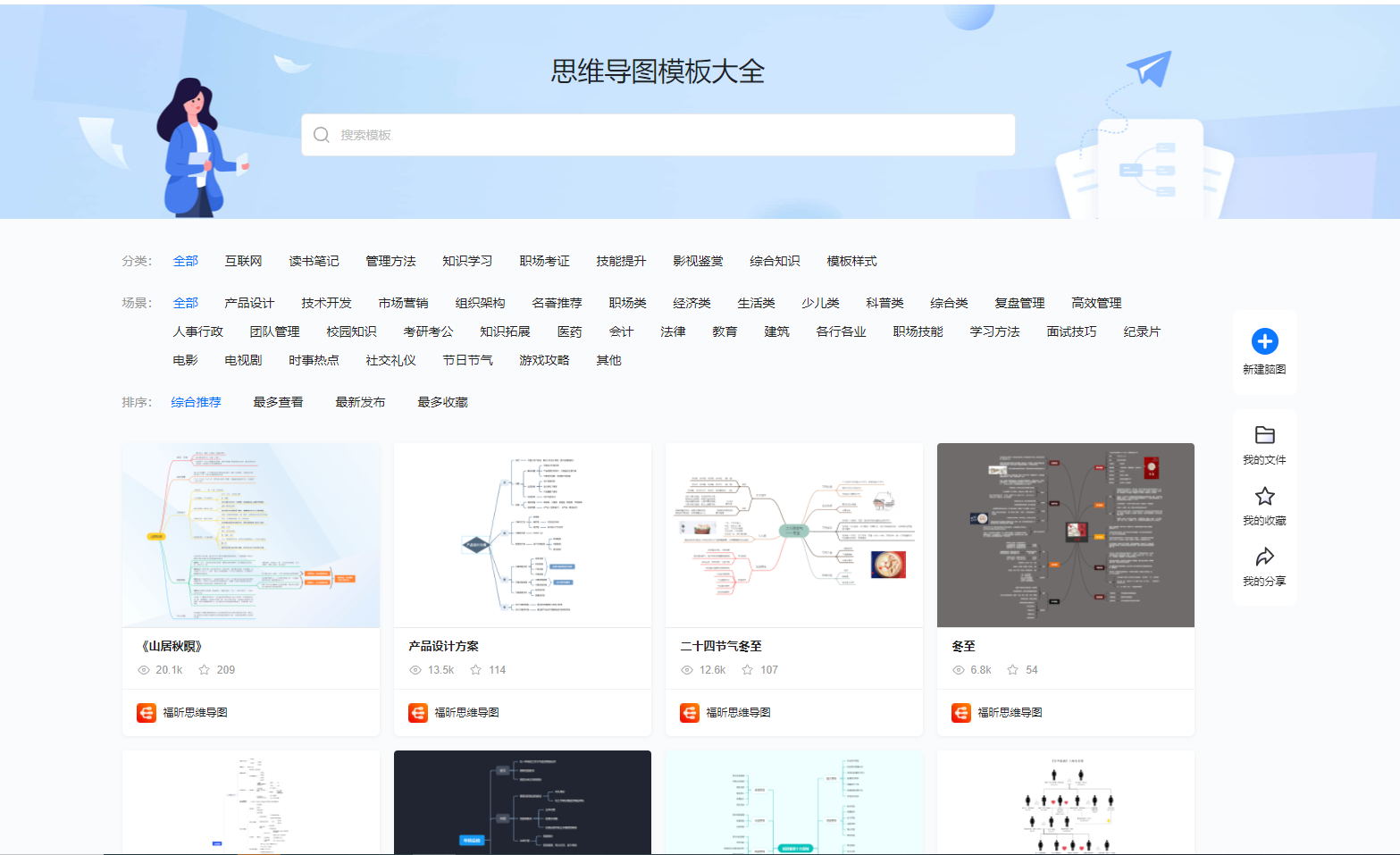Filter scene by 职场类
This screenshot has height=855, width=1400.
tap(628, 303)
